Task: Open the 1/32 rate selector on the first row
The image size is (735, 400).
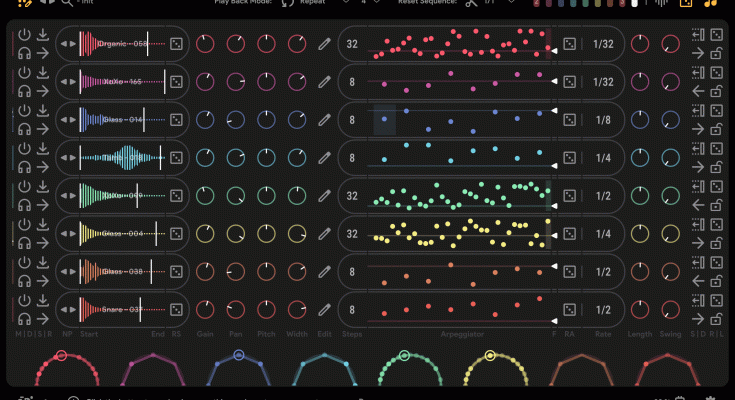Action: [x=603, y=44]
